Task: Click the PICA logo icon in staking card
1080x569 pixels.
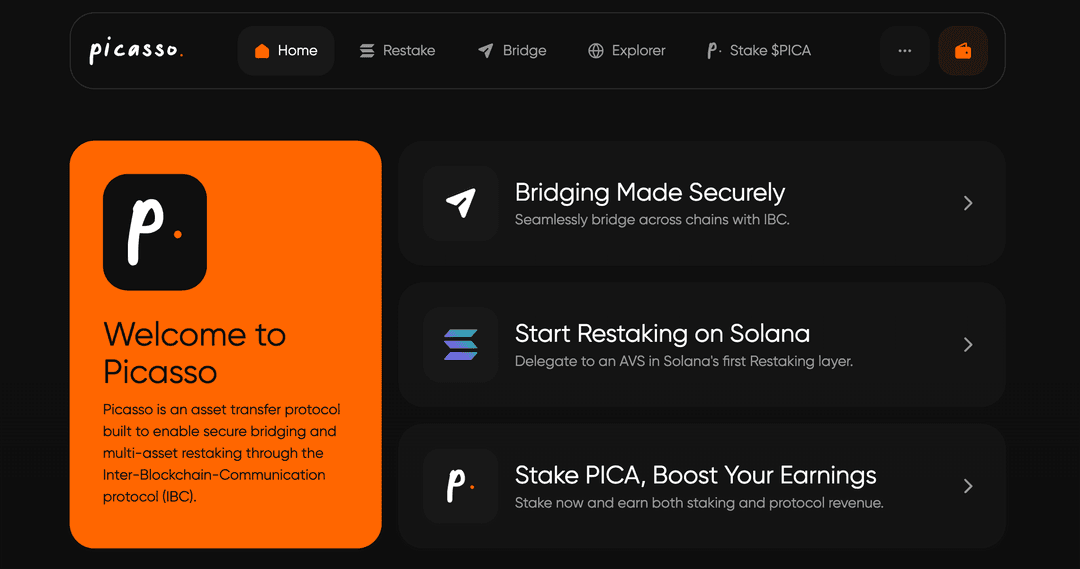Action: pyautogui.click(x=460, y=486)
